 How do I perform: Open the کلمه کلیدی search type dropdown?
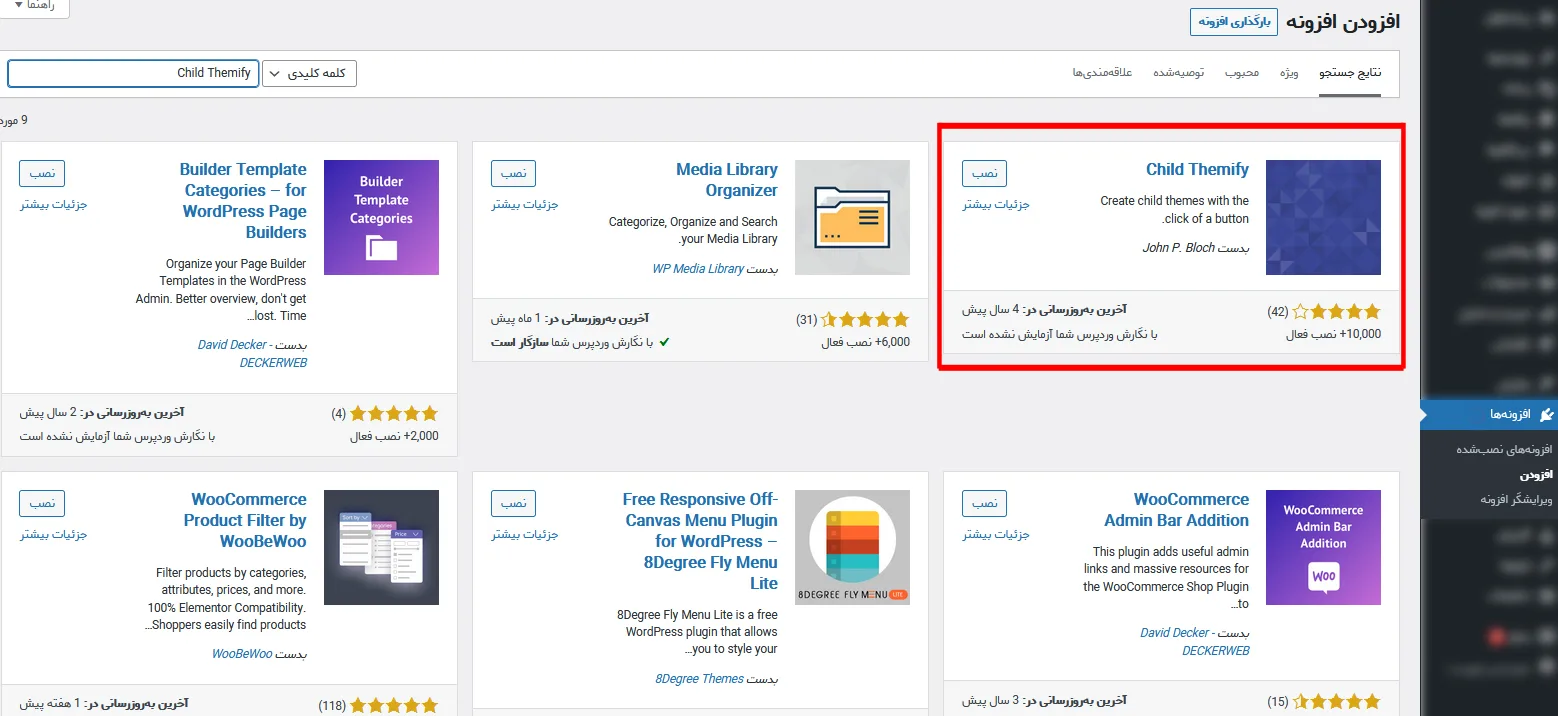coord(309,73)
